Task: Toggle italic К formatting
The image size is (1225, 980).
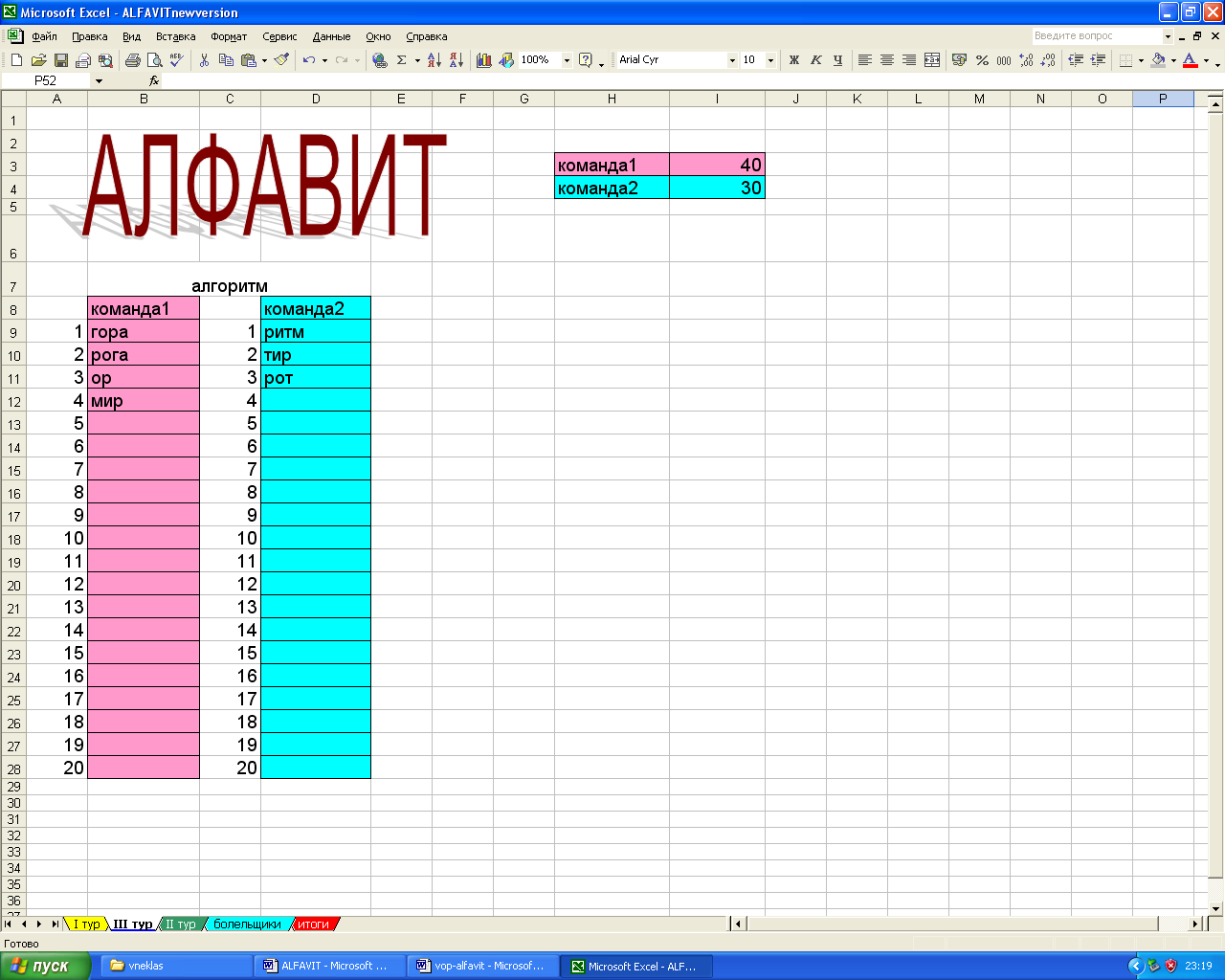Action: pos(815,60)
